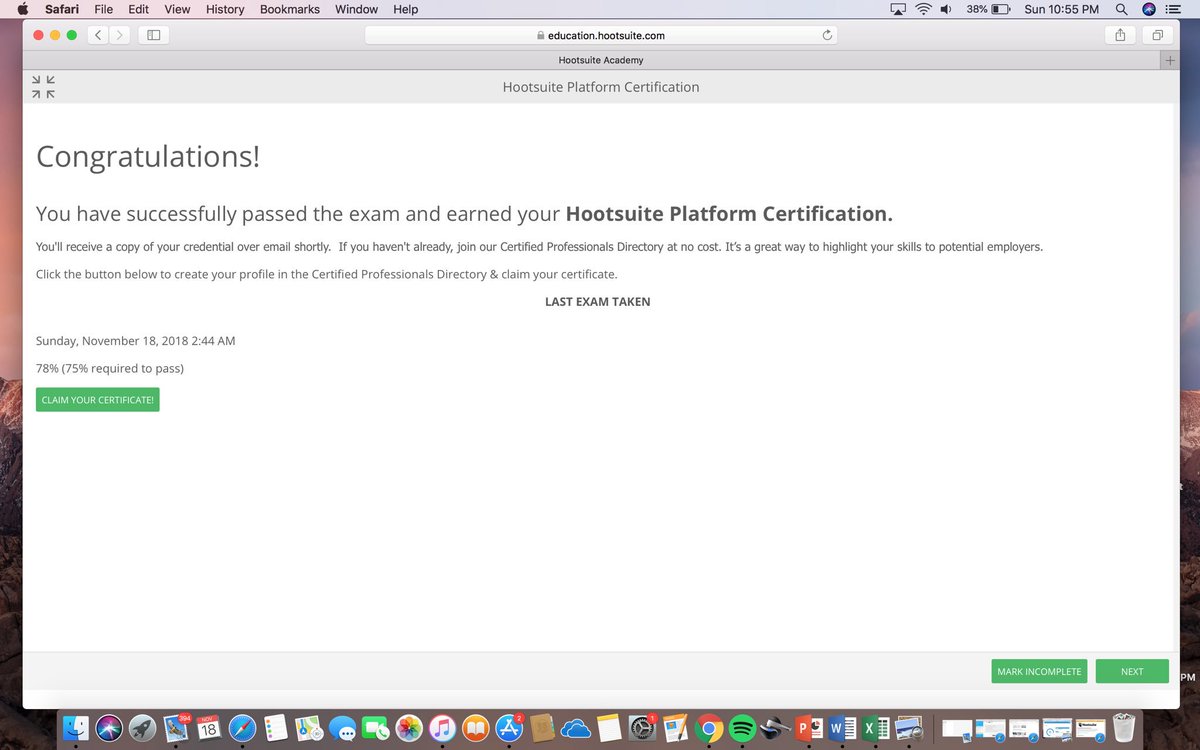Open Spotlight search in menu bar
This screenshot has height=750, width=1200.
(1121, 9)
